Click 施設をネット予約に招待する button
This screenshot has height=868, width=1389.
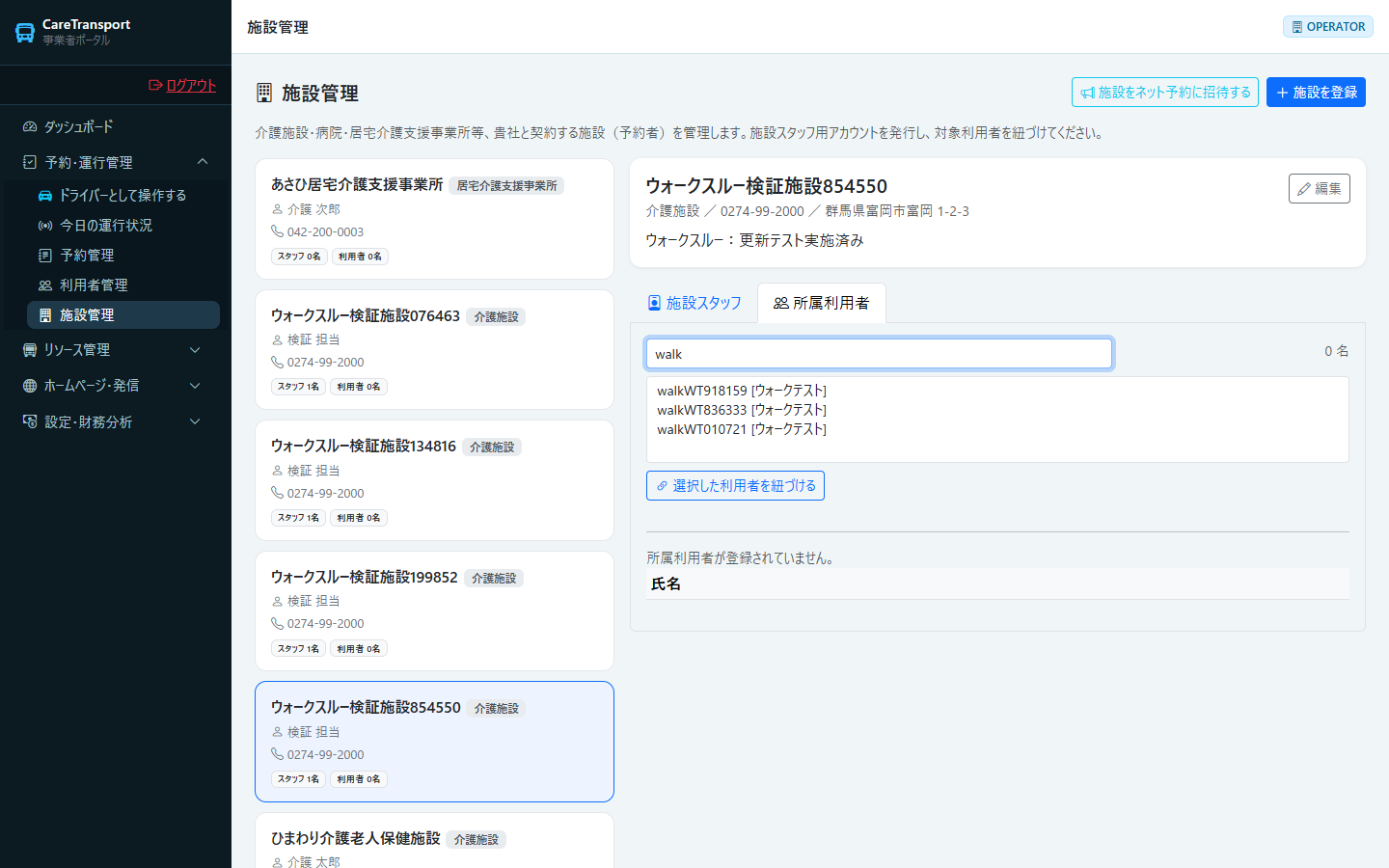tap(1165, 93)
